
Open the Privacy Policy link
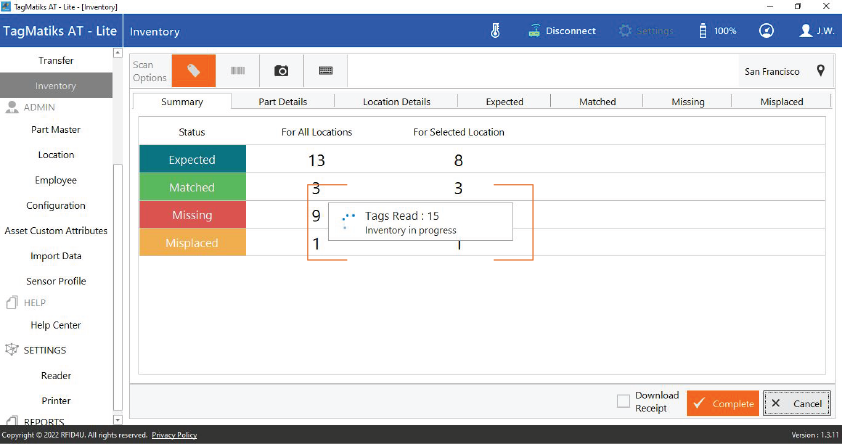click(174, 435)
